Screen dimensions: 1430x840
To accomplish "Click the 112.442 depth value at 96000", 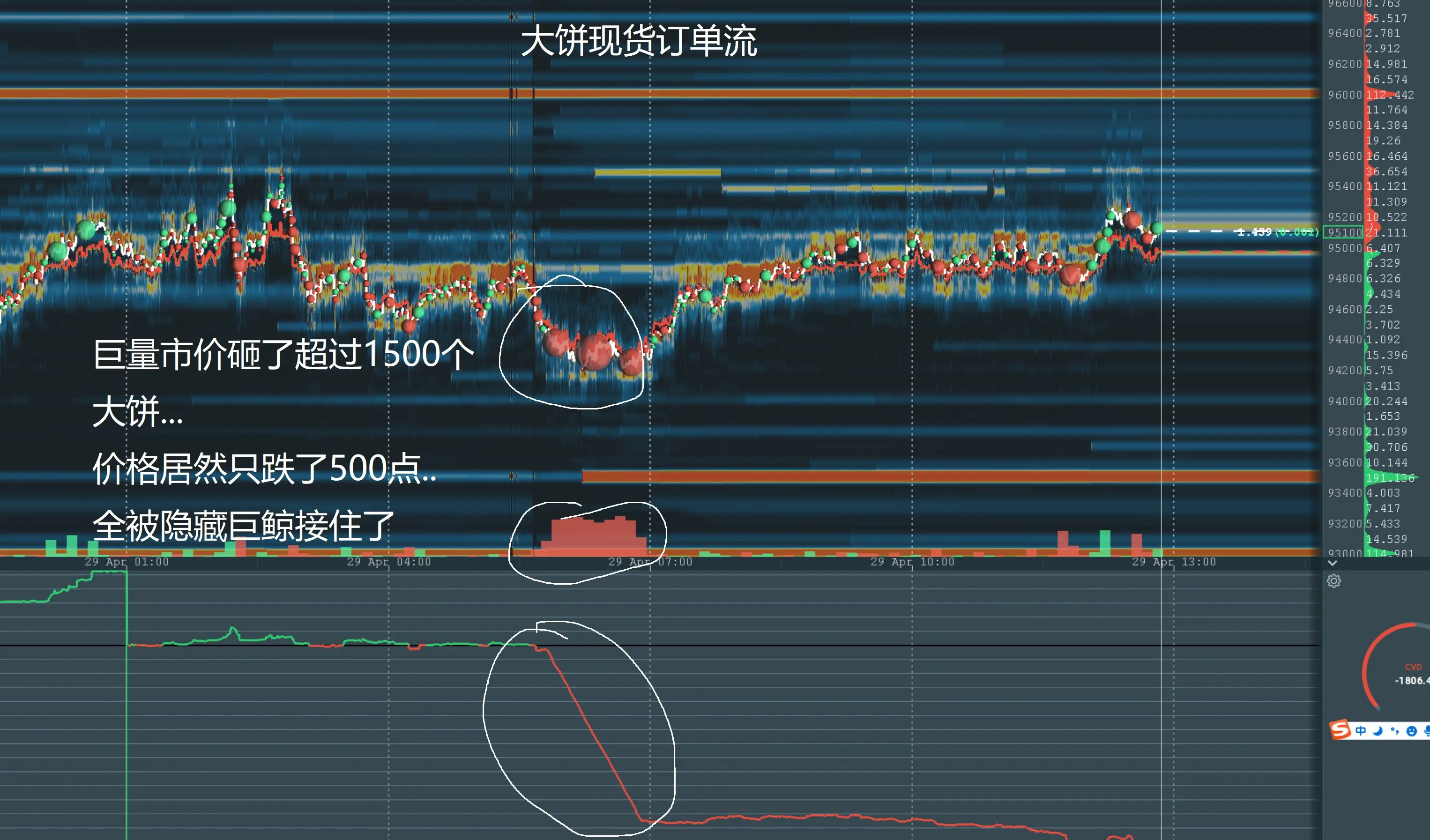I will click(1390, 95).
